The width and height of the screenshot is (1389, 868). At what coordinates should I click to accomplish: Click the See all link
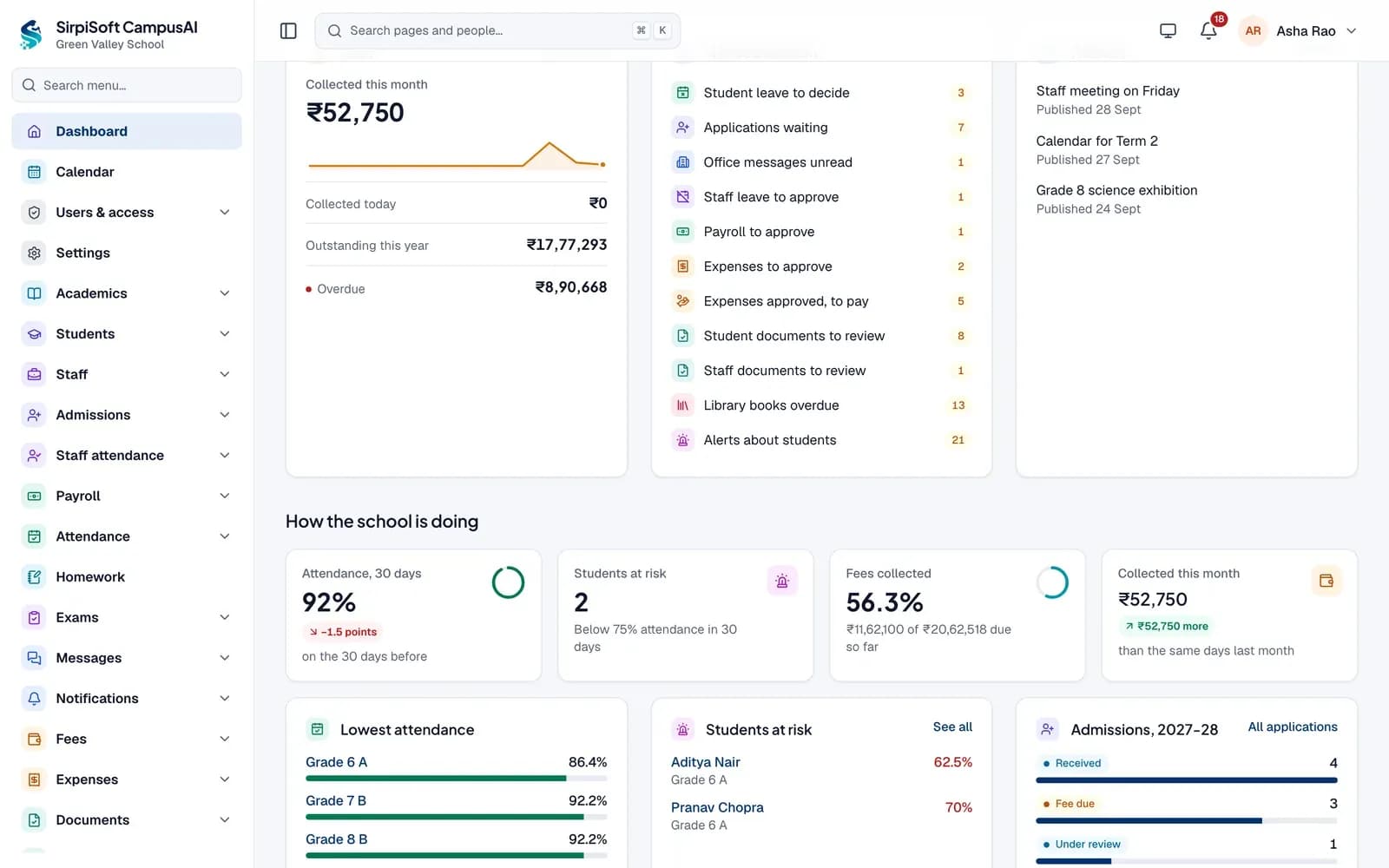952,727
